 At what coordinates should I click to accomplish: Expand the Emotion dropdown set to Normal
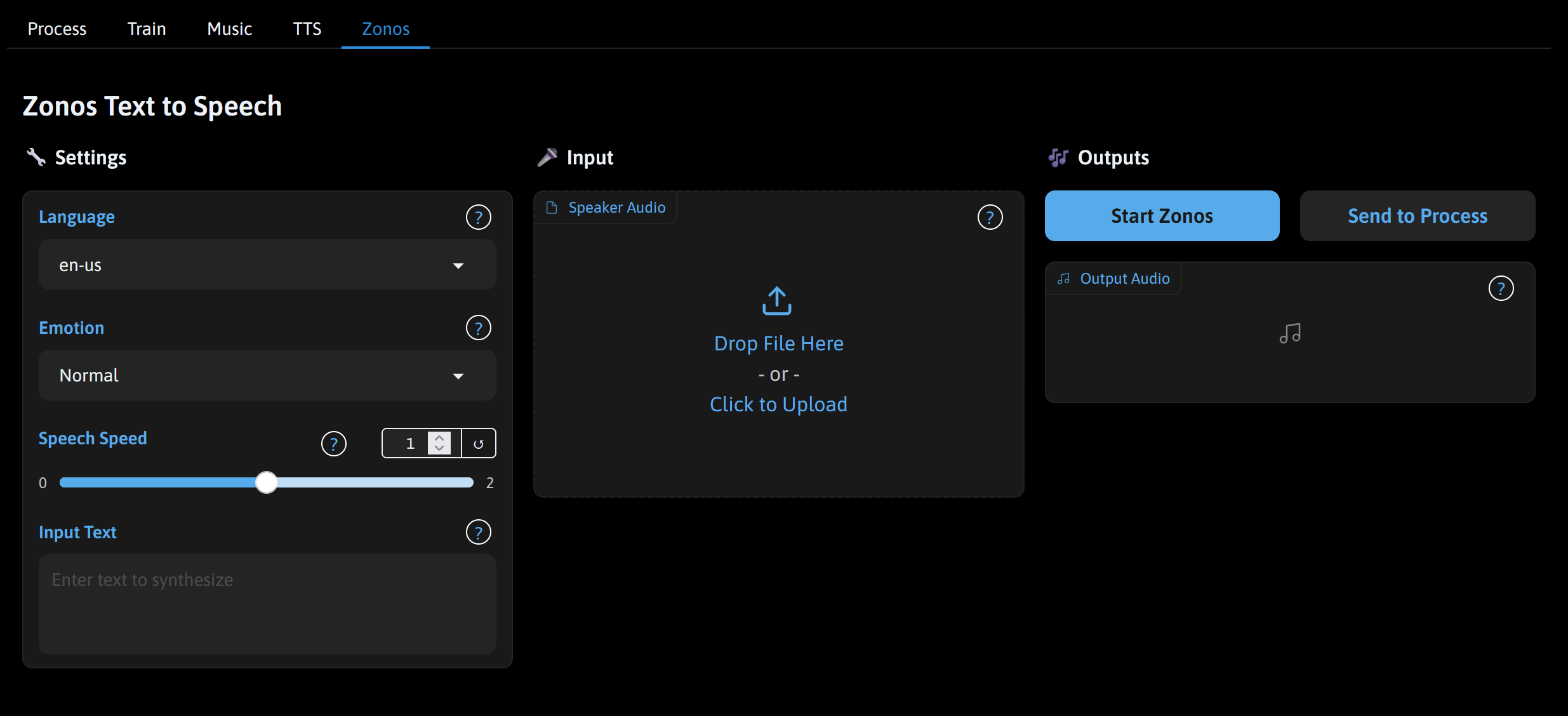[267, 376]
